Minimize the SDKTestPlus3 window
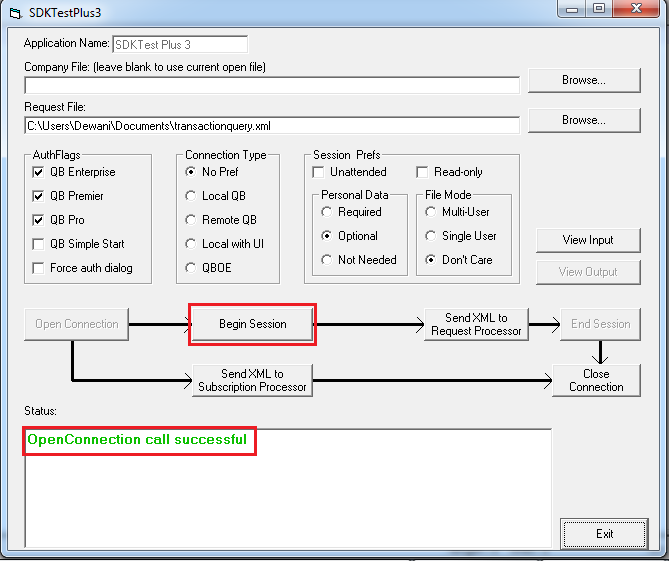Image resolution: width=669 pixels, height=561 pixels. tap(572, 9)
